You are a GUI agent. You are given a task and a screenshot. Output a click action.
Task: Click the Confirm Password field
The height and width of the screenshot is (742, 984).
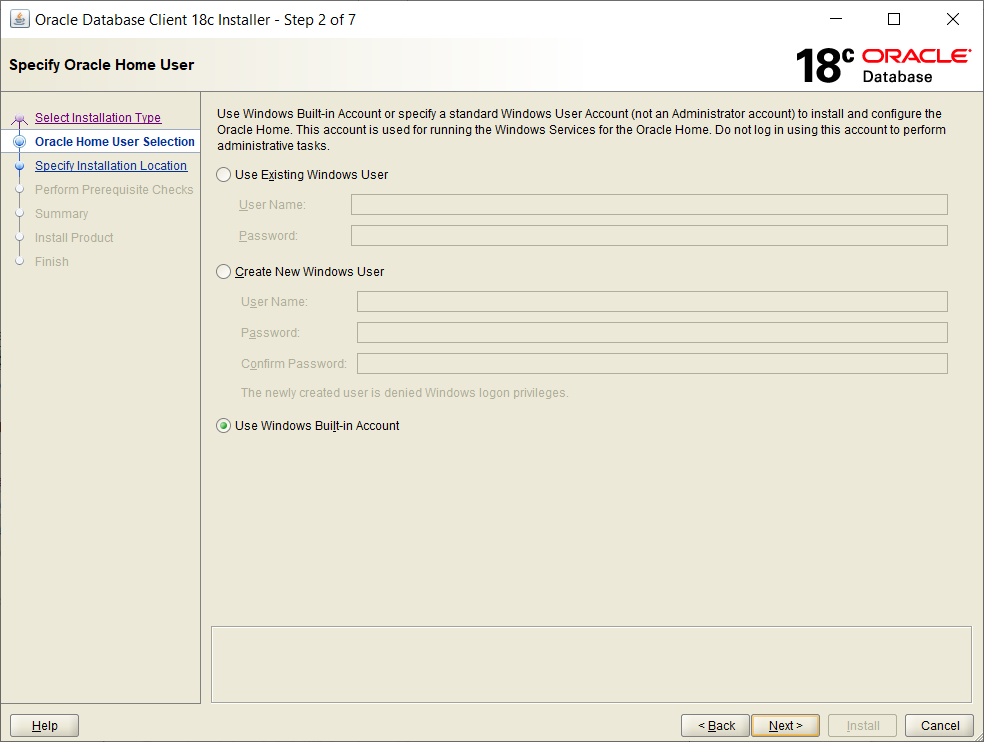(x=652, y=363)
